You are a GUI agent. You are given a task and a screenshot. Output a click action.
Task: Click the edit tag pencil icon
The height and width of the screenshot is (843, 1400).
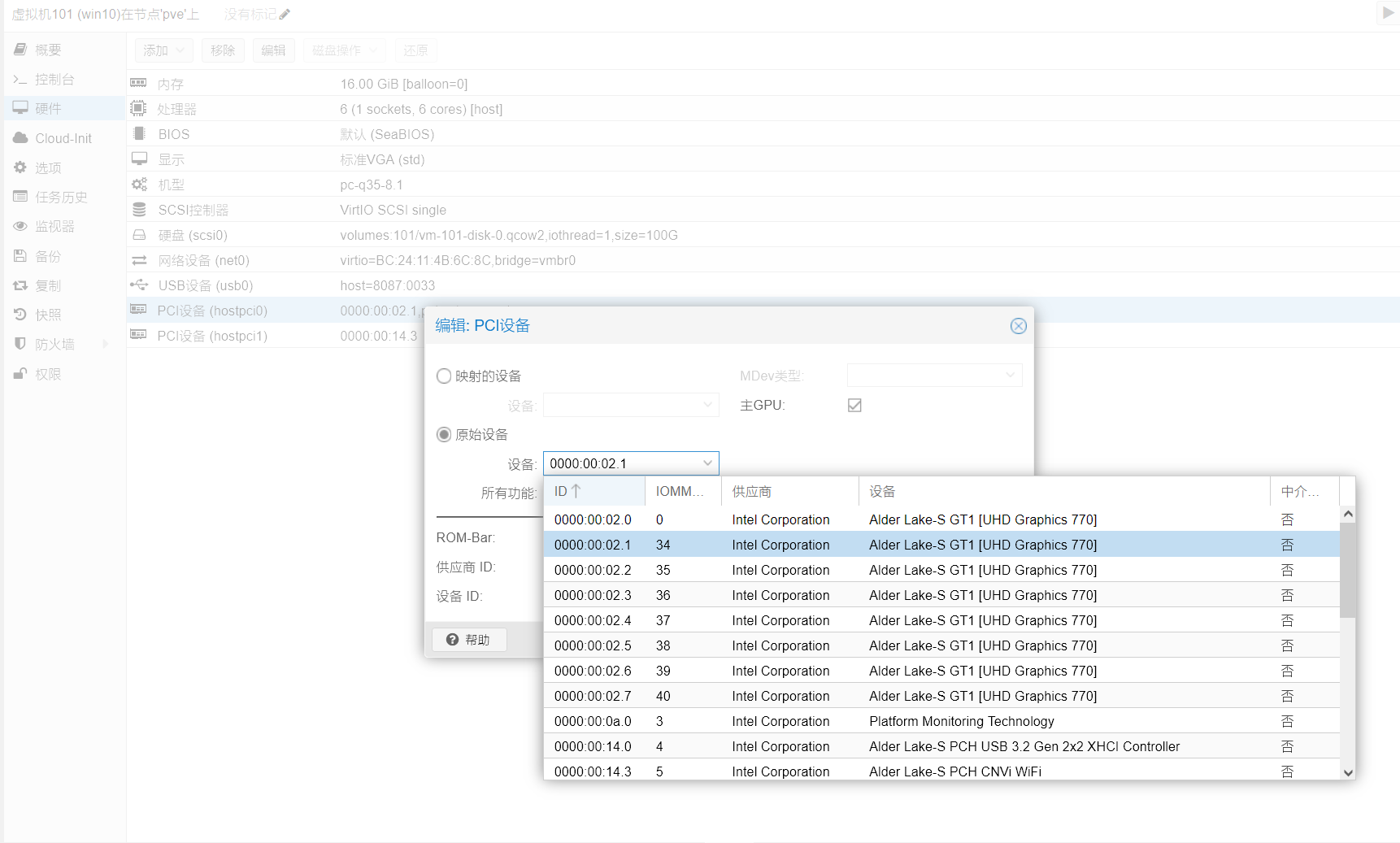(x=285, y=15)
